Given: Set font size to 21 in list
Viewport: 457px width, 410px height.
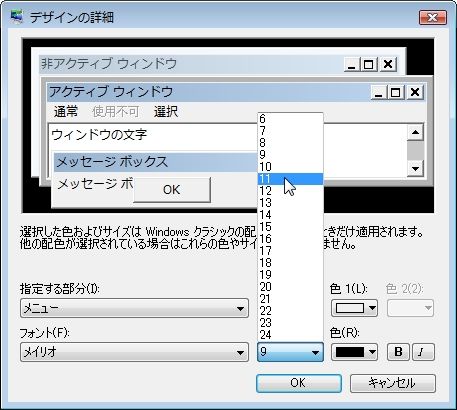Looking at the screenshot, I should [290, 299].
